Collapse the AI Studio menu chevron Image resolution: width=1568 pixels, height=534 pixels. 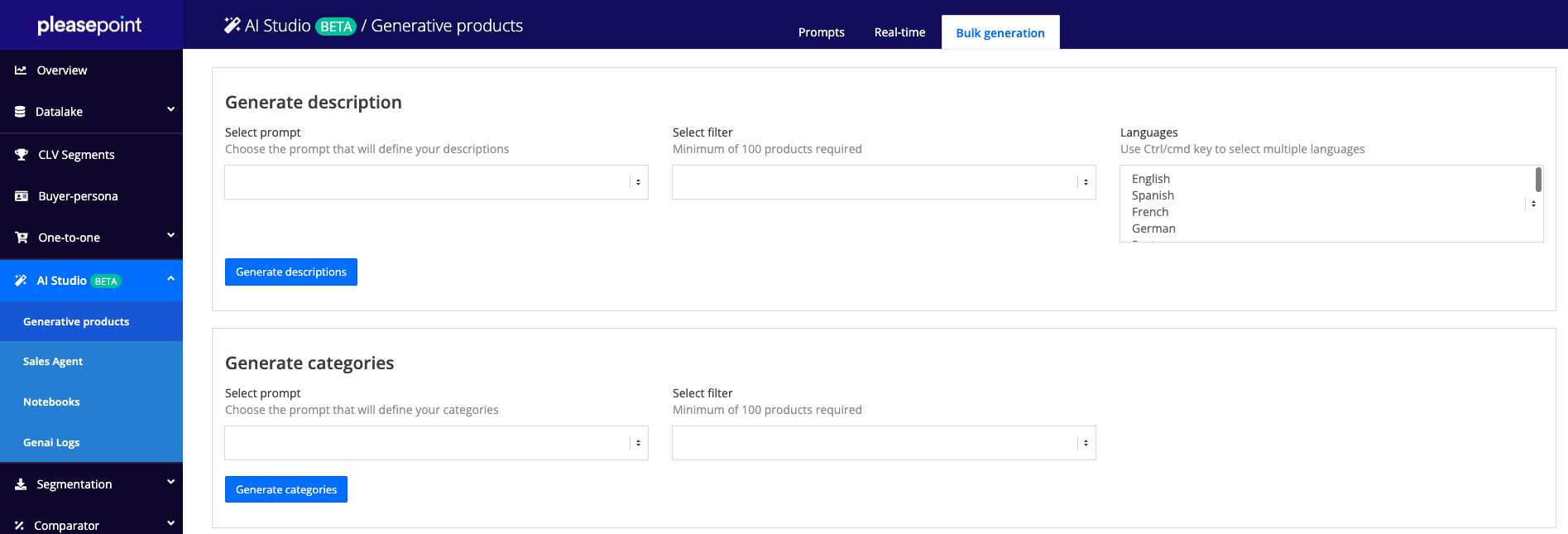[x=170, y=279]
